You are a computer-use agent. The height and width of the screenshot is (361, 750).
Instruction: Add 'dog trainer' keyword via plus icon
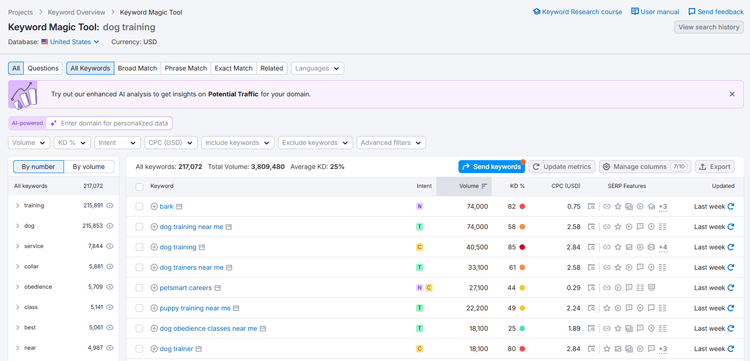coord(154,349)
